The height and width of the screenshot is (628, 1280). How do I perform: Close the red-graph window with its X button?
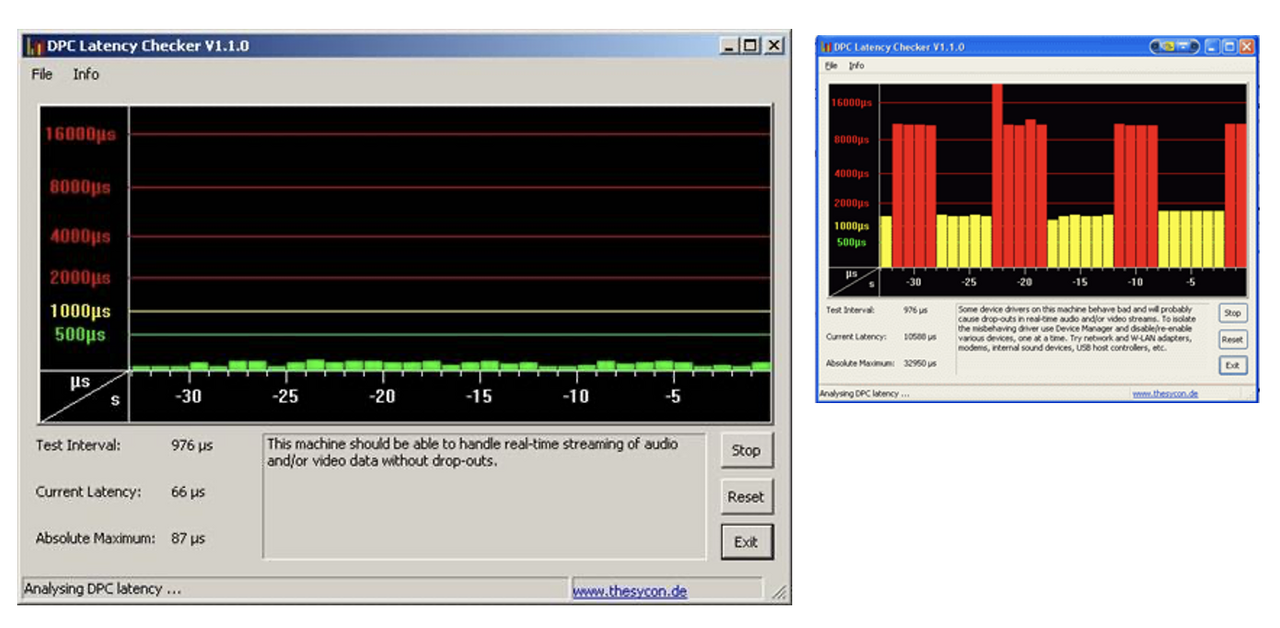click(1246, 46)
